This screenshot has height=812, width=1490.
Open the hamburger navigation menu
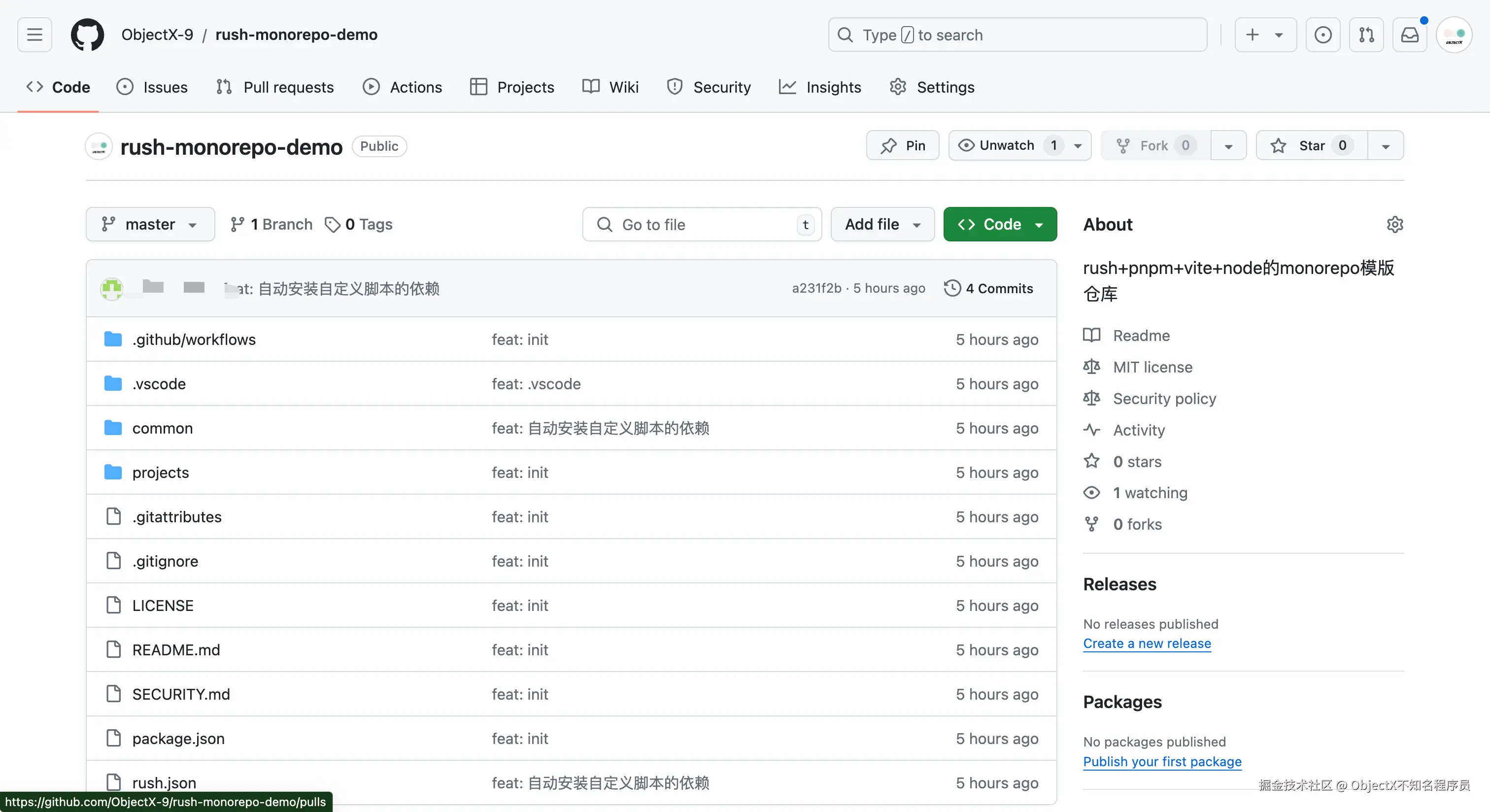pyautogui.click(x=34, y=34)
